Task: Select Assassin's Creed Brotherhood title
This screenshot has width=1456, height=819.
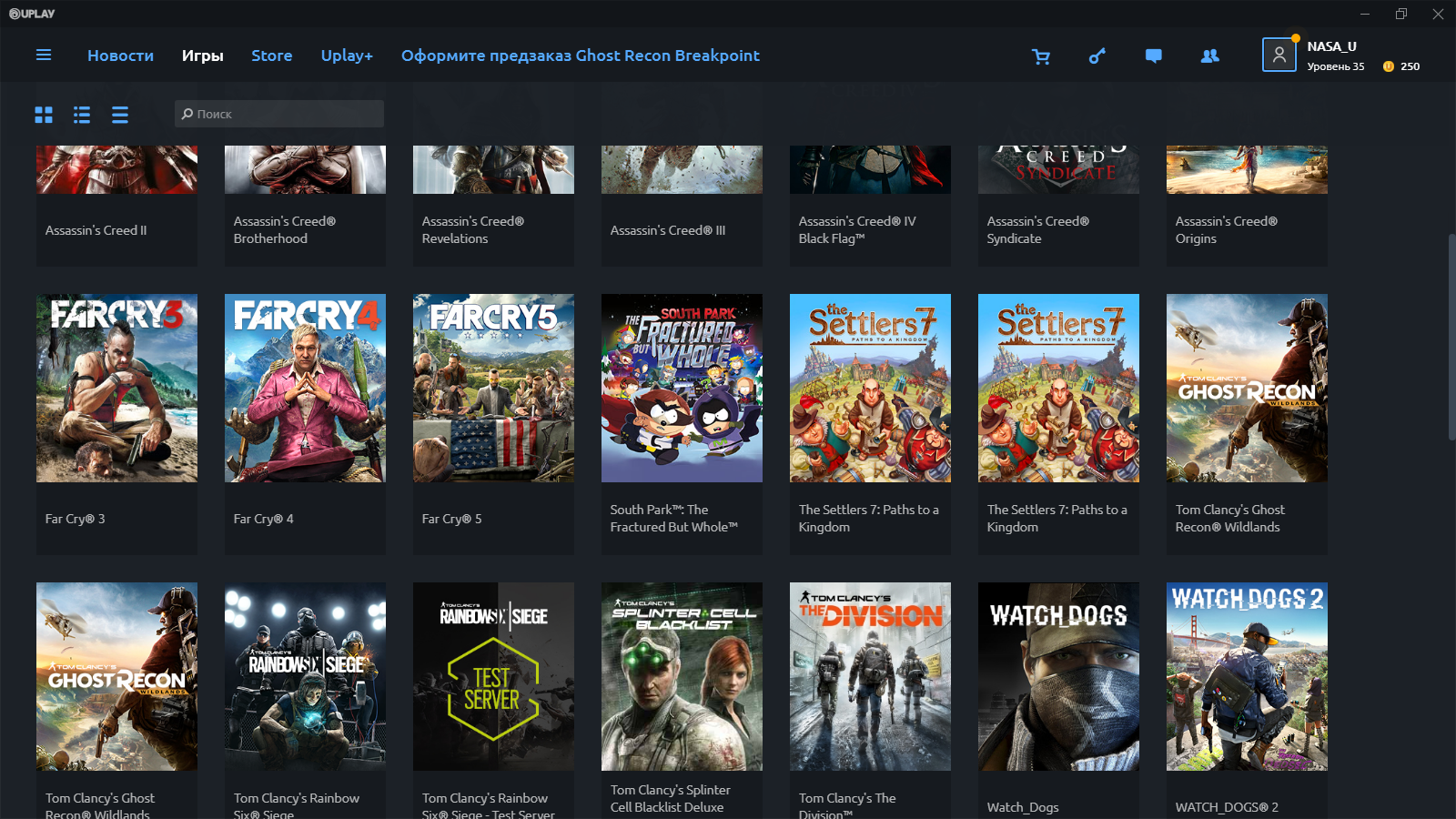Action: tap(285, 230)
